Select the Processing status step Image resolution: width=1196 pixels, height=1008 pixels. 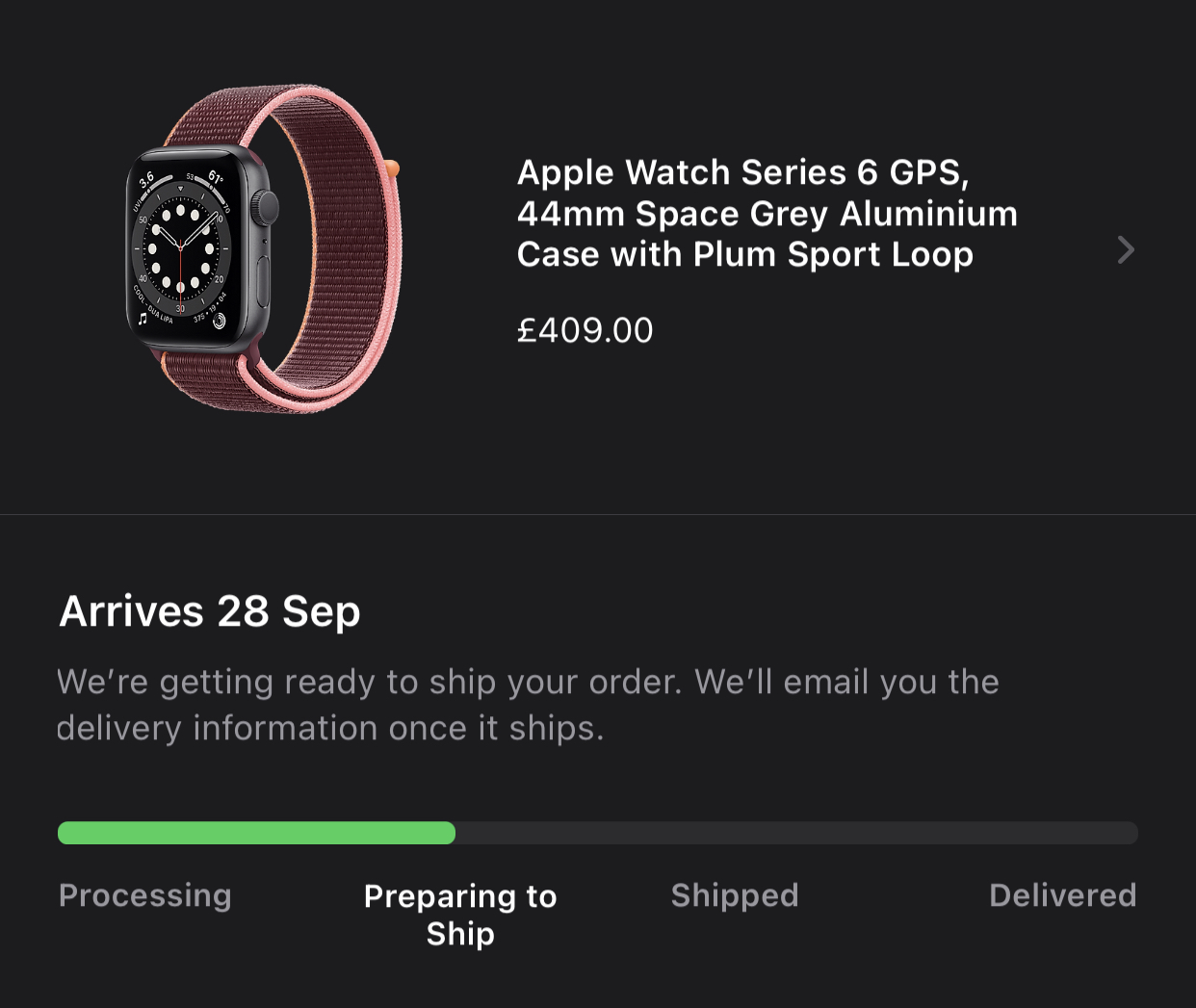[x=145, y=895]
